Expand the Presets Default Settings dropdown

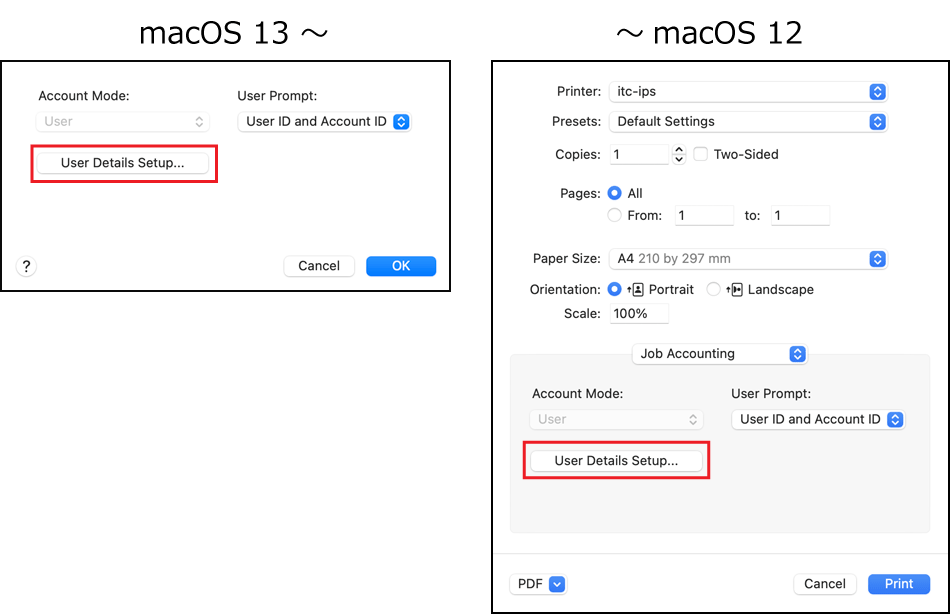pyautogui.click(x=747, y=121)
